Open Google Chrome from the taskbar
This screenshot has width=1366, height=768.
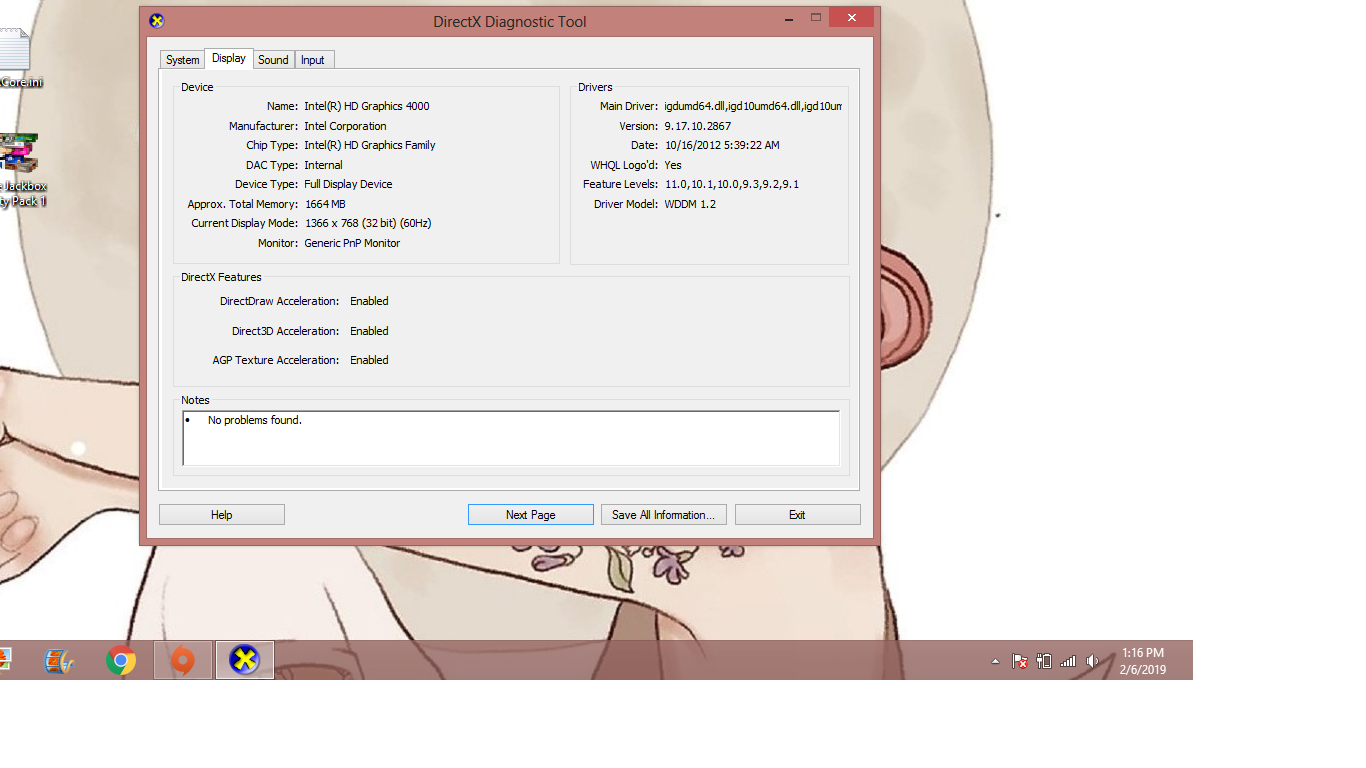[121, 661]
